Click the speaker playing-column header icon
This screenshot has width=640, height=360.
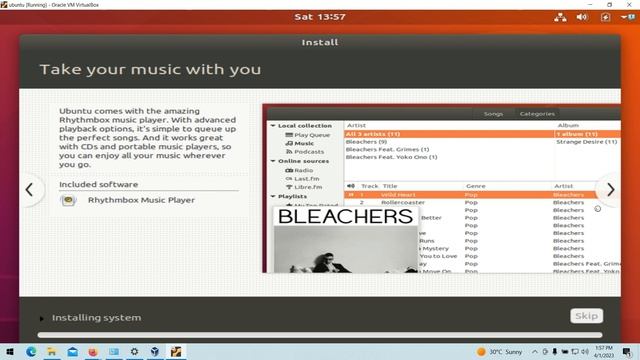351,186
